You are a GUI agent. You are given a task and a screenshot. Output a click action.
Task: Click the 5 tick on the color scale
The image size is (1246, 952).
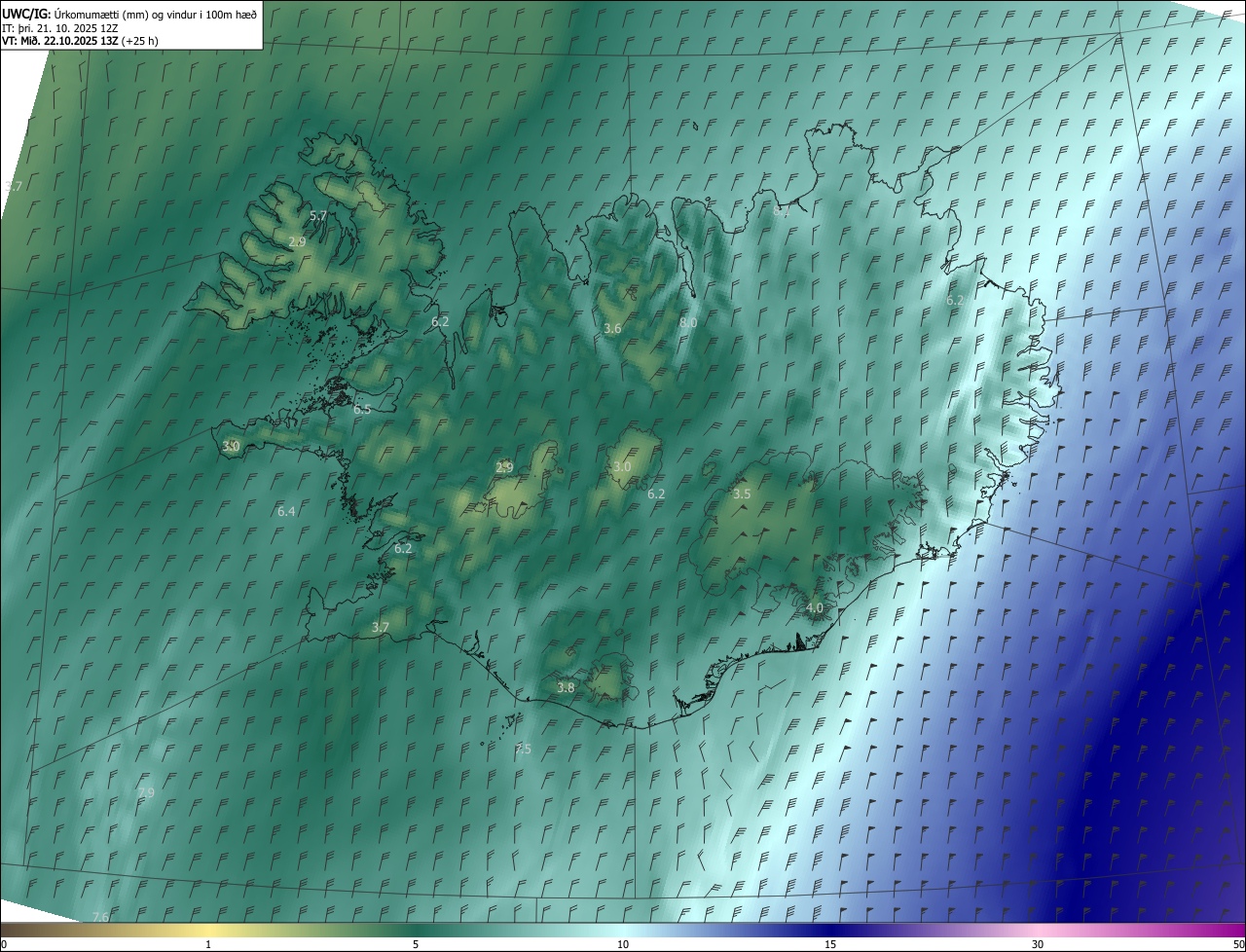416,944
